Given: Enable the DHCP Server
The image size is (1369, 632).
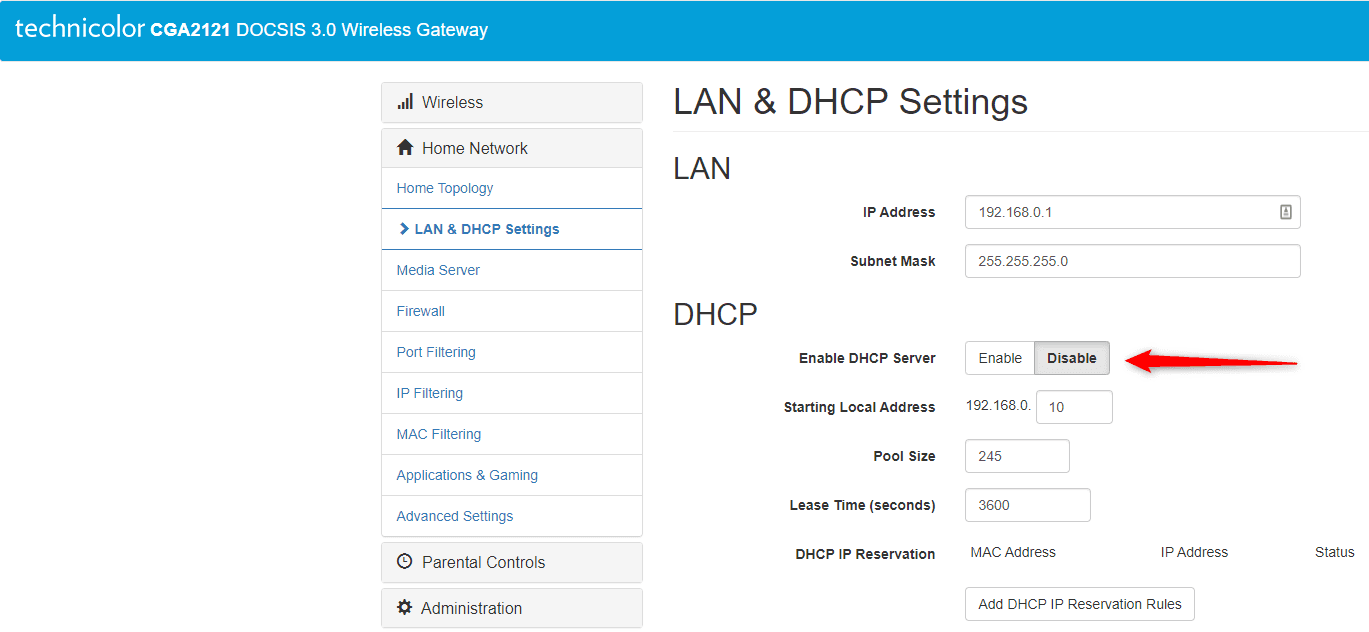Looking at the screenshot, I should point(1000,358).
